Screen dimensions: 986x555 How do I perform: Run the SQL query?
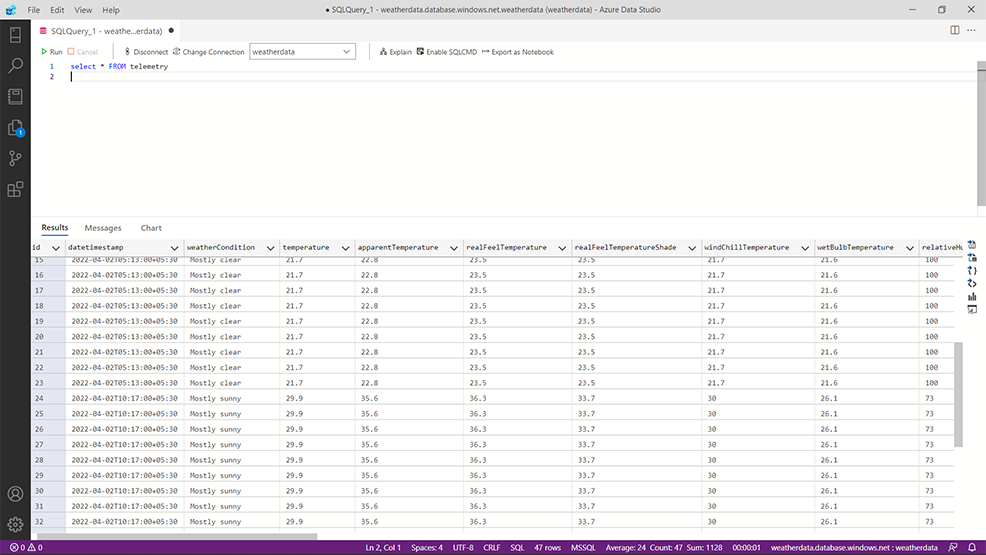(x=52, y=52)
